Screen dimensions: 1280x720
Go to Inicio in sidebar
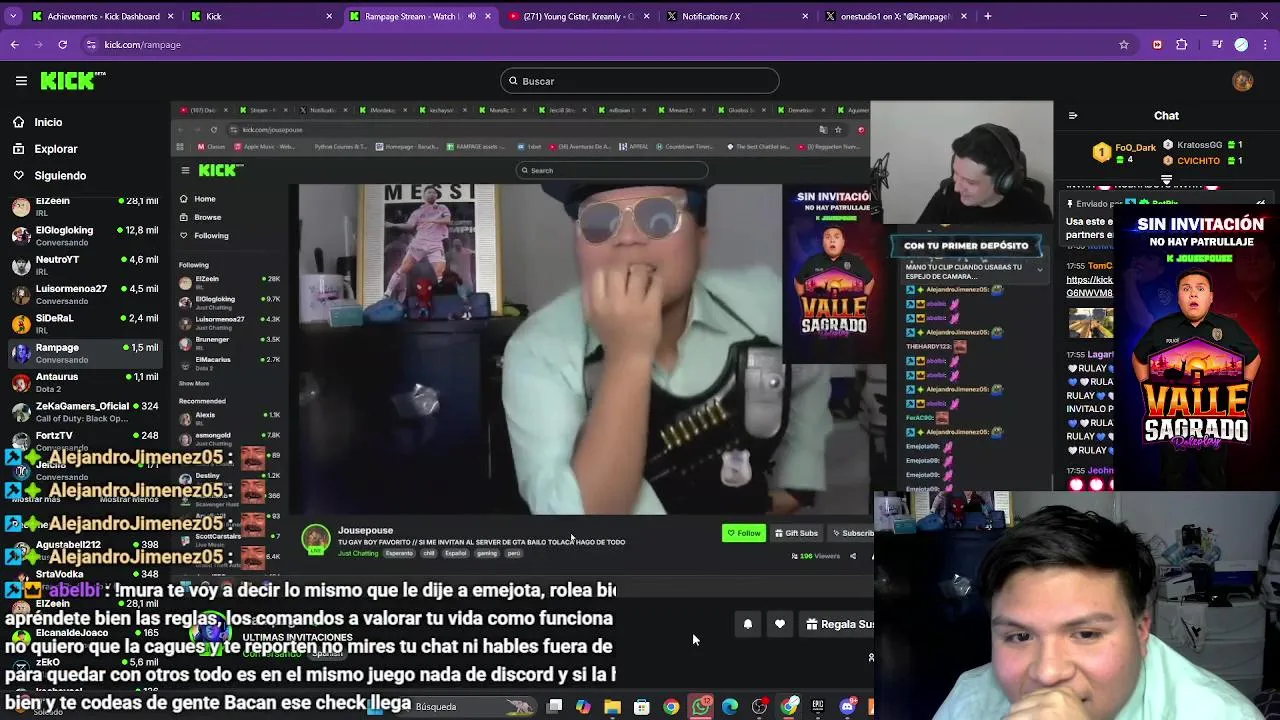click(48, 122)
